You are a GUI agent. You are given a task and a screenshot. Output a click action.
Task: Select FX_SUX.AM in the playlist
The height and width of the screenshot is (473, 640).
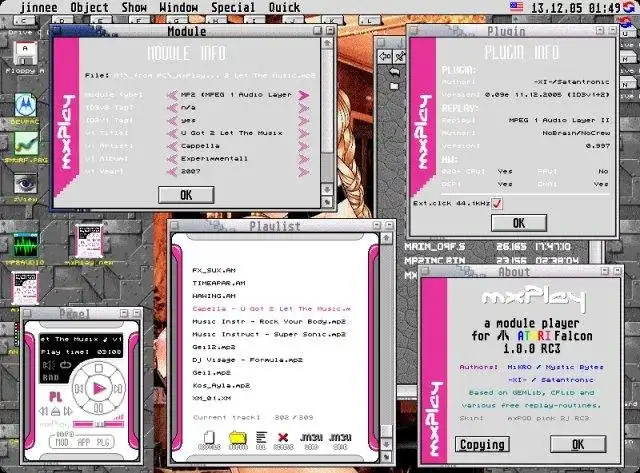[213, 270]
